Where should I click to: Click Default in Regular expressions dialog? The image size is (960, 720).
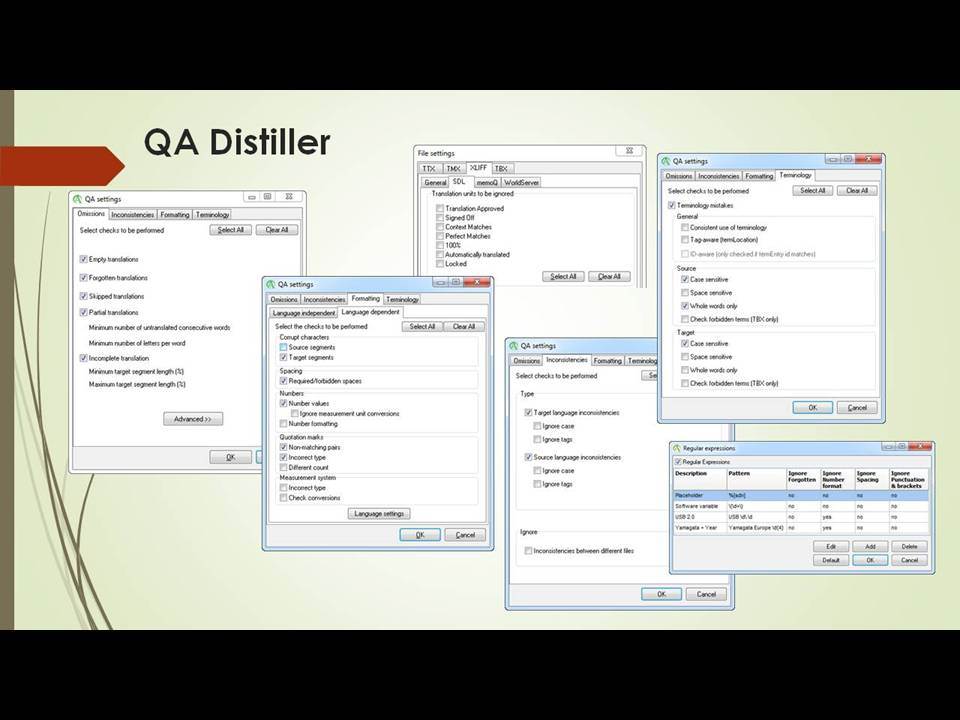[831, 560]
